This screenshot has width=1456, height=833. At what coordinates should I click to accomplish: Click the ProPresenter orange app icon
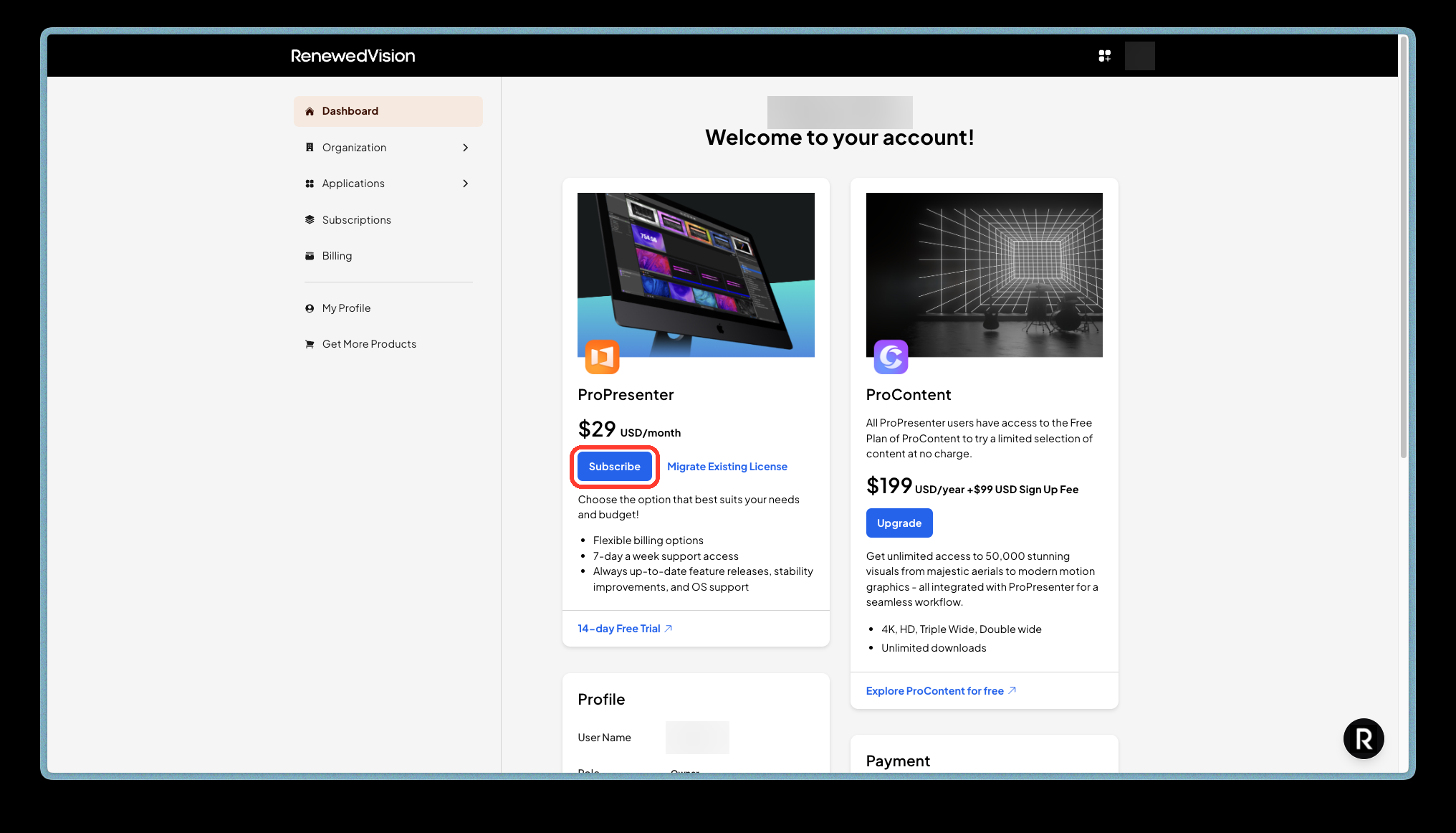click(602, 357)
